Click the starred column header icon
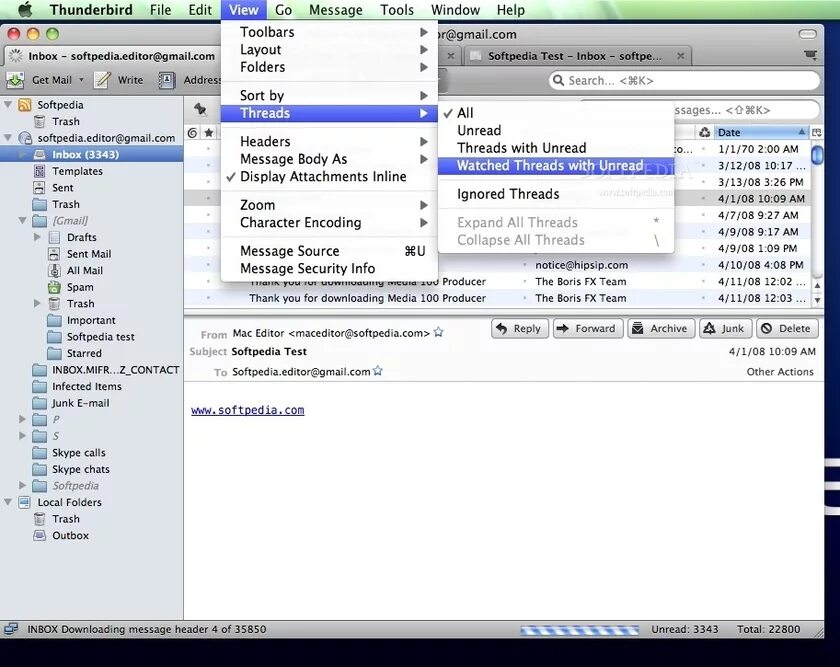Image resolution: width=840 pixels, height=667 pixels. [x=209, y=133]
